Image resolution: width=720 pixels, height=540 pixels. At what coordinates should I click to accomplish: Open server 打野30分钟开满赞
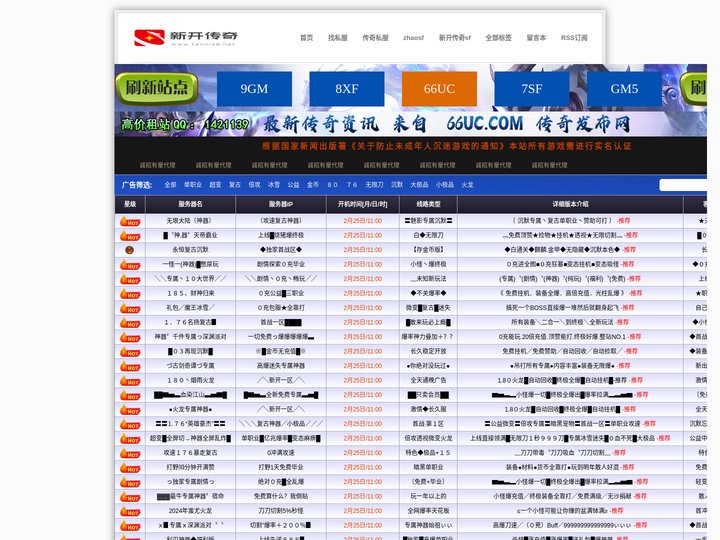click(x=190, y=467)
